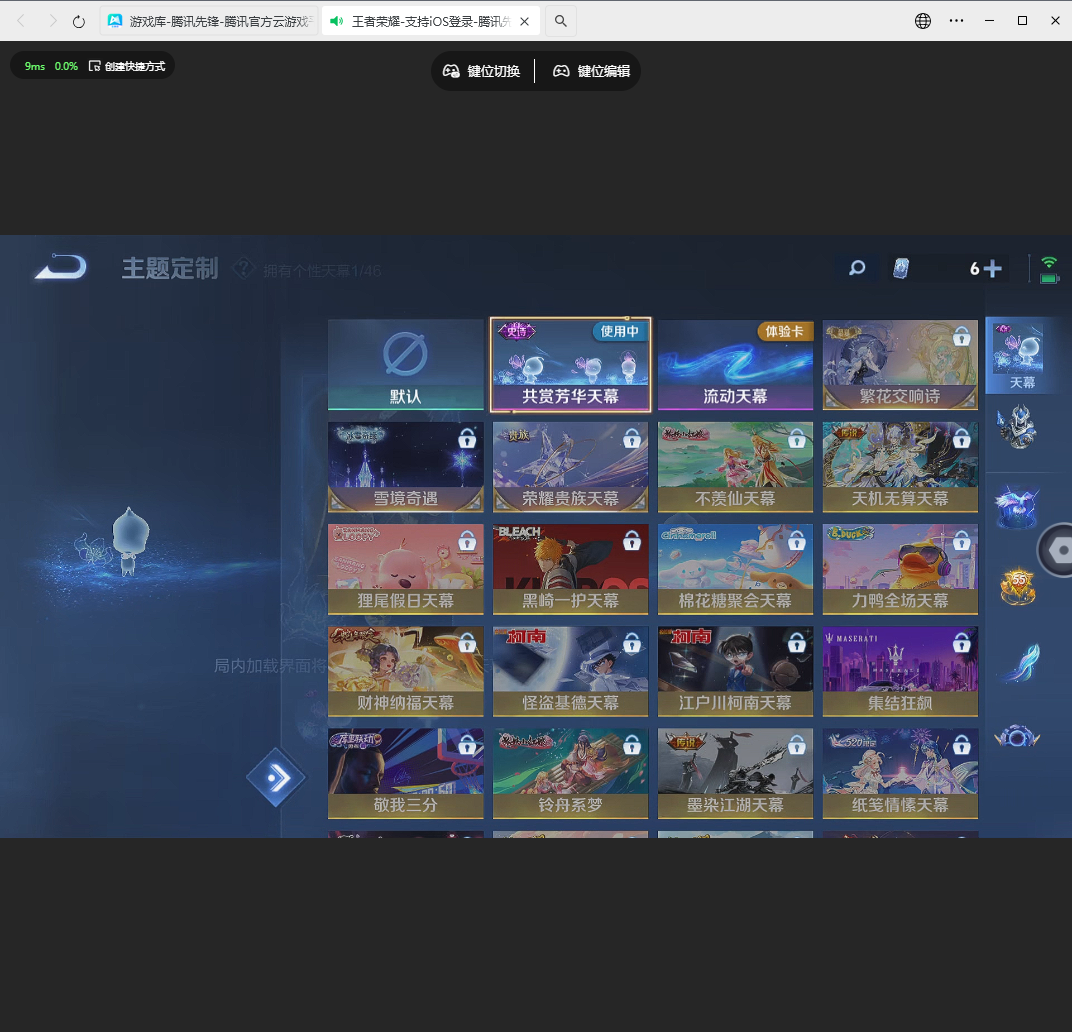The image size is (1072, 1032).
Task: Click 键位切换 button
Action: click(x=482, y=71)
